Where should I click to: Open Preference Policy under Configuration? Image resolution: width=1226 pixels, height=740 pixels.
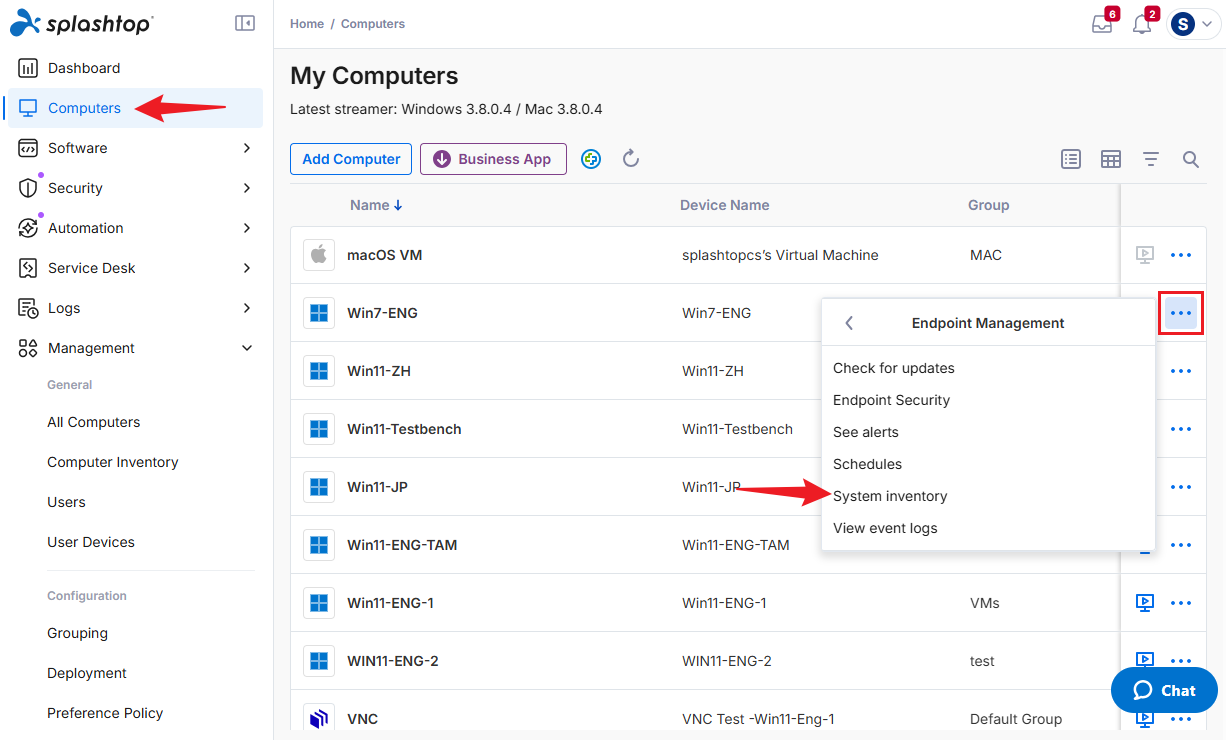coord(105,713)
